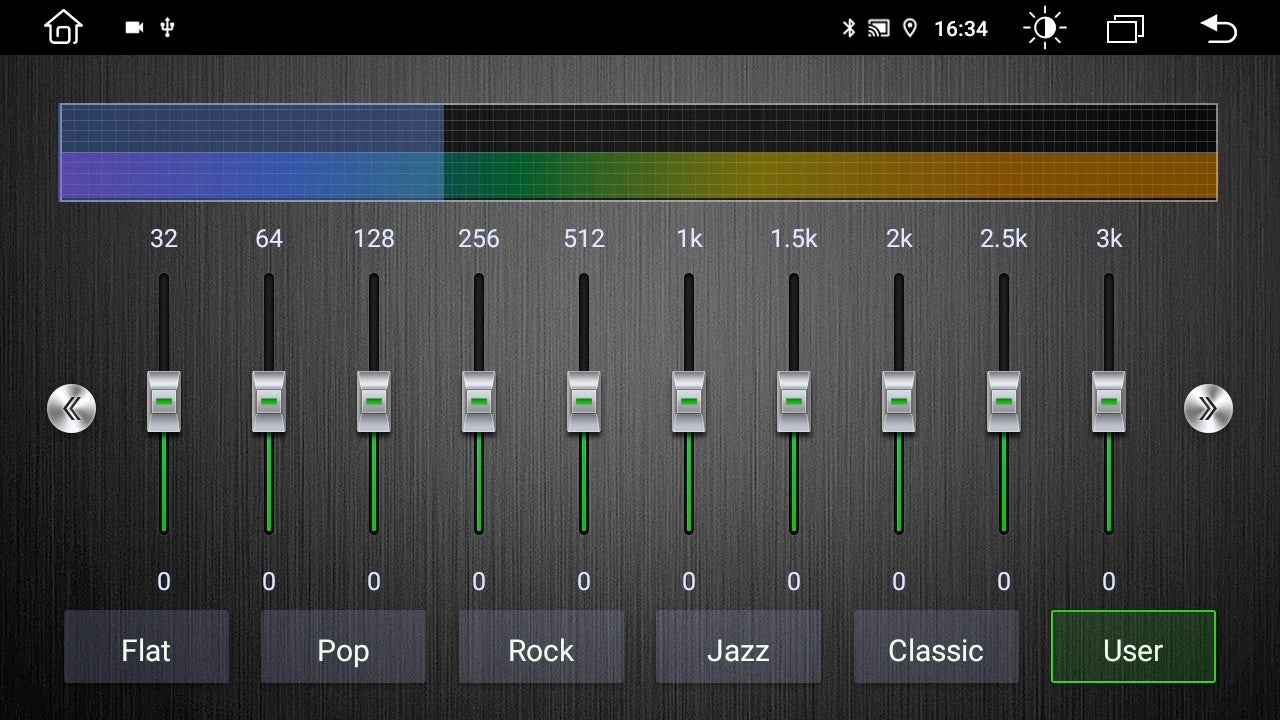Click the 32 Hz band slider handle

(164, 402)
